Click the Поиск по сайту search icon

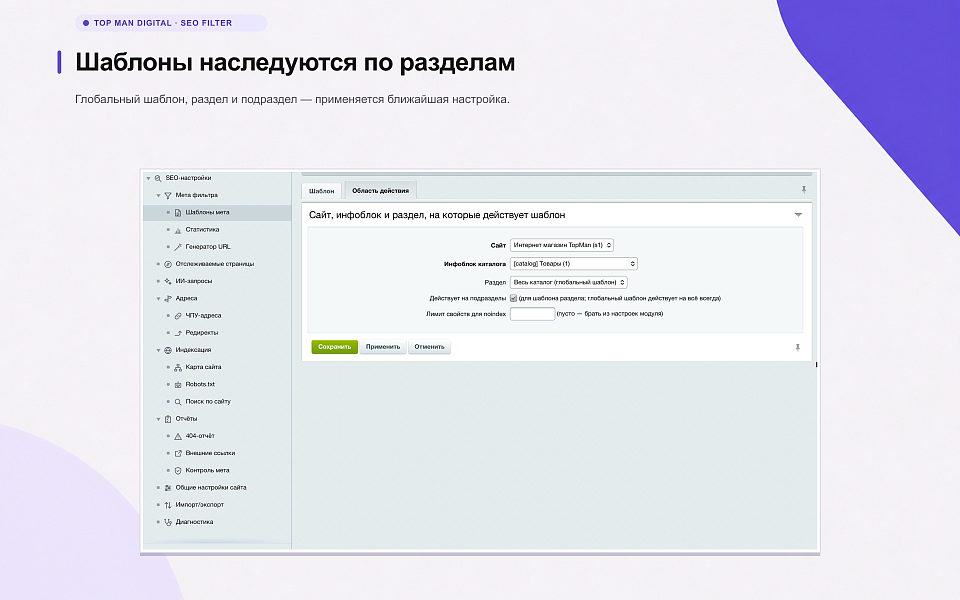pyautogui.click(x=178, y=402)
